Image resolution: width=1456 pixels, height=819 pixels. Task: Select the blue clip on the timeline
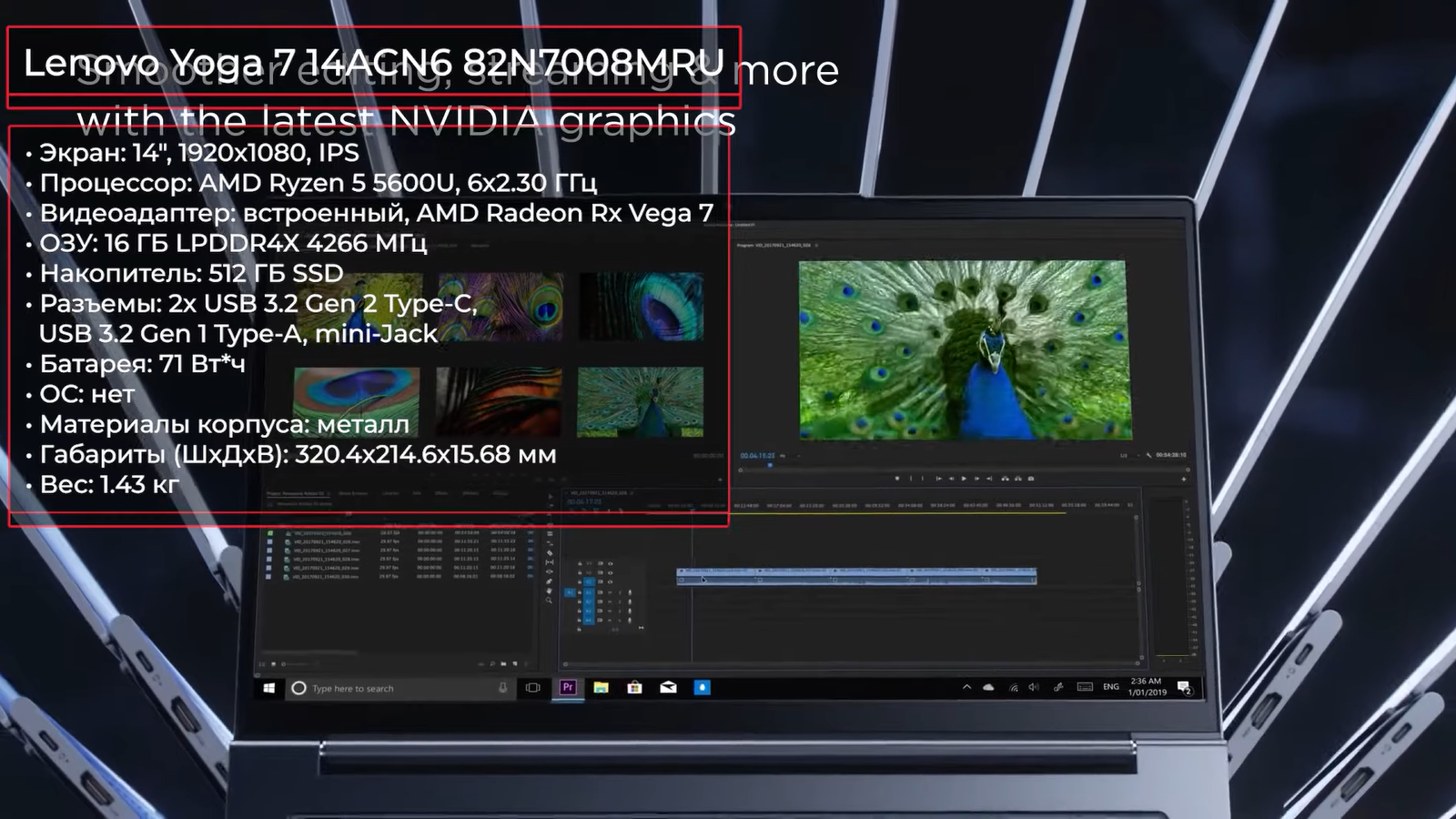pos(855,575)
